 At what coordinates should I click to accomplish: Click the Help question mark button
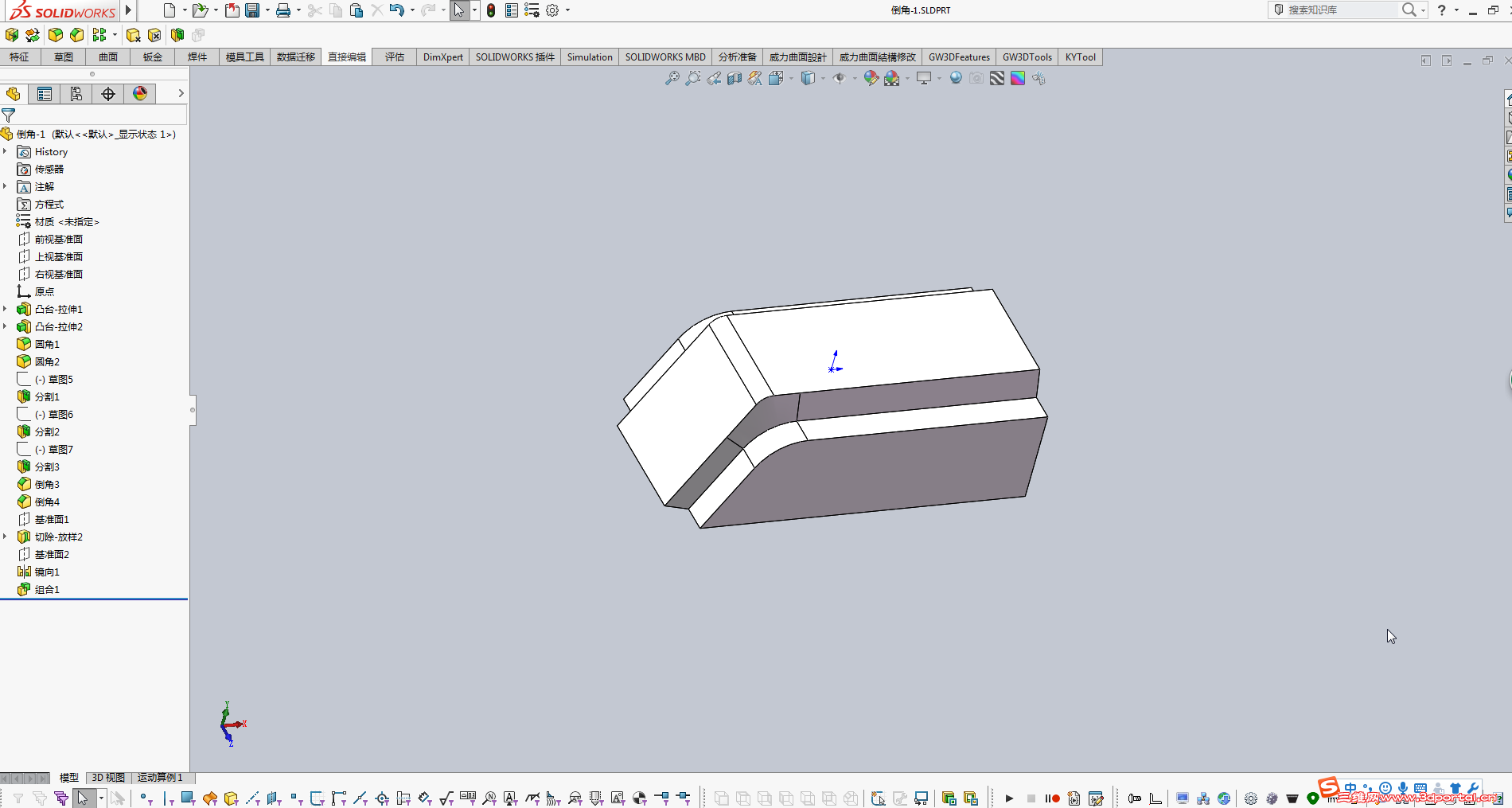(1441, 10)
